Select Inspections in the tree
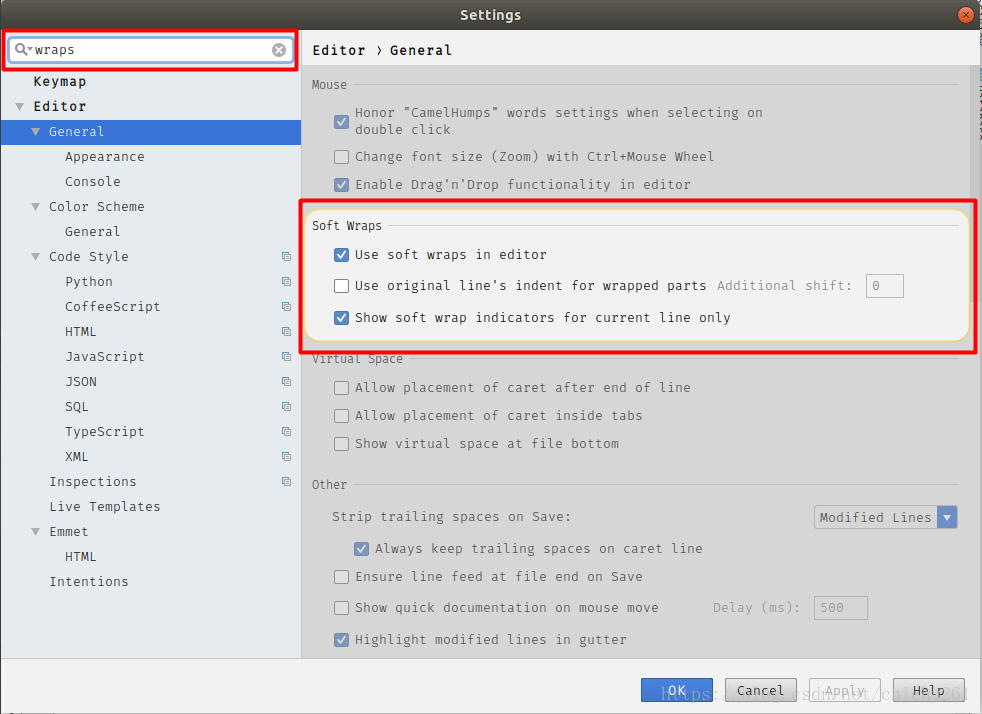The image size is (982, 714). click(x=93, y=482)
